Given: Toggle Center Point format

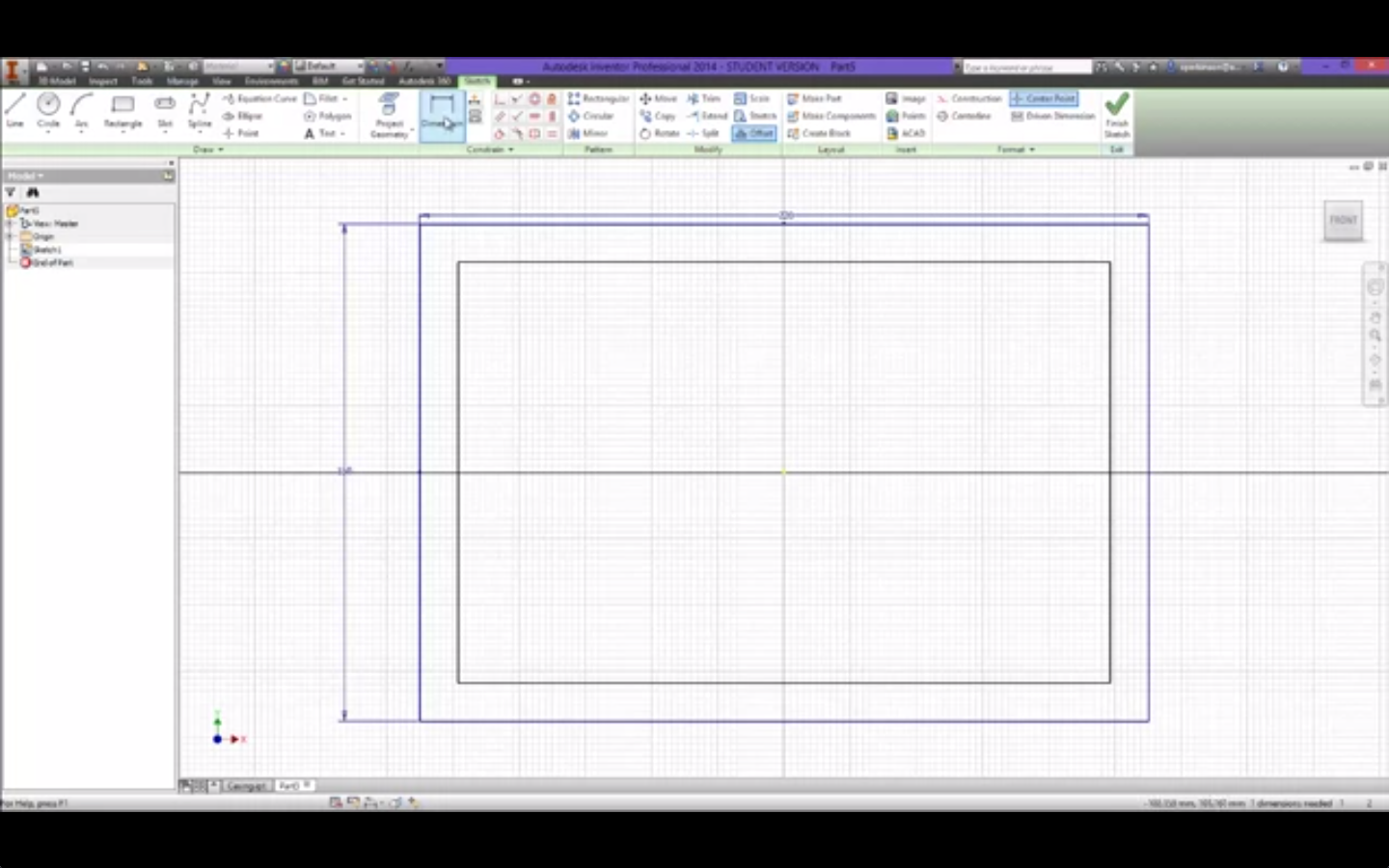Looking at the screenshot, I should pos(1044,98).
